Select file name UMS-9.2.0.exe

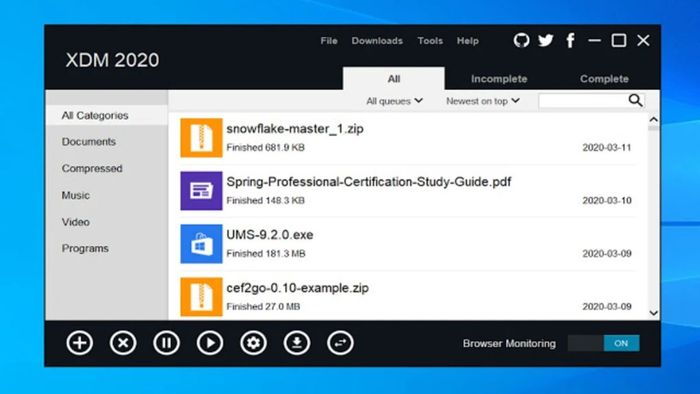click(270, 235)
